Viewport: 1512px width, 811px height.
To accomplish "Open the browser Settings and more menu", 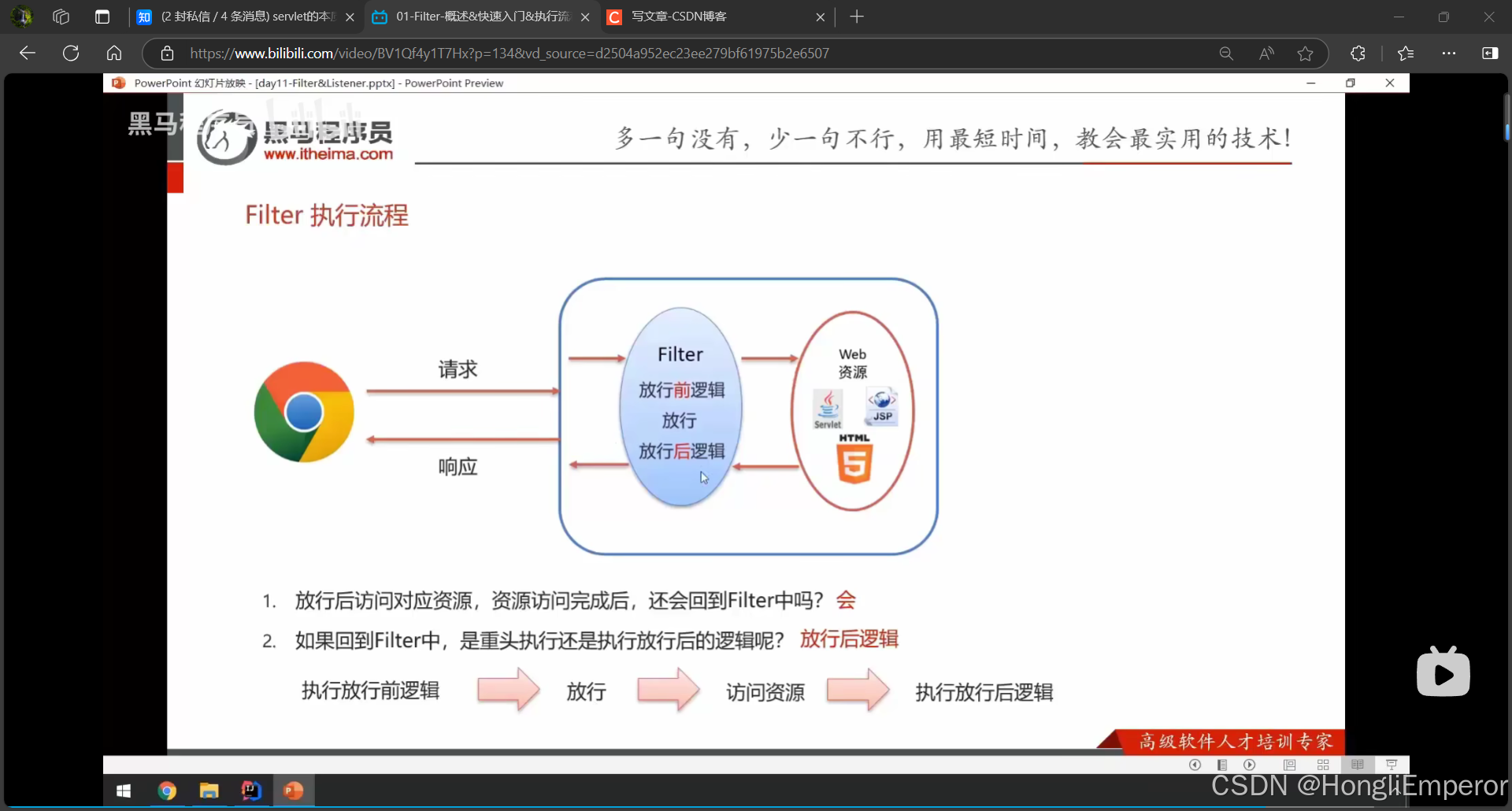I will coord(1449,53).
